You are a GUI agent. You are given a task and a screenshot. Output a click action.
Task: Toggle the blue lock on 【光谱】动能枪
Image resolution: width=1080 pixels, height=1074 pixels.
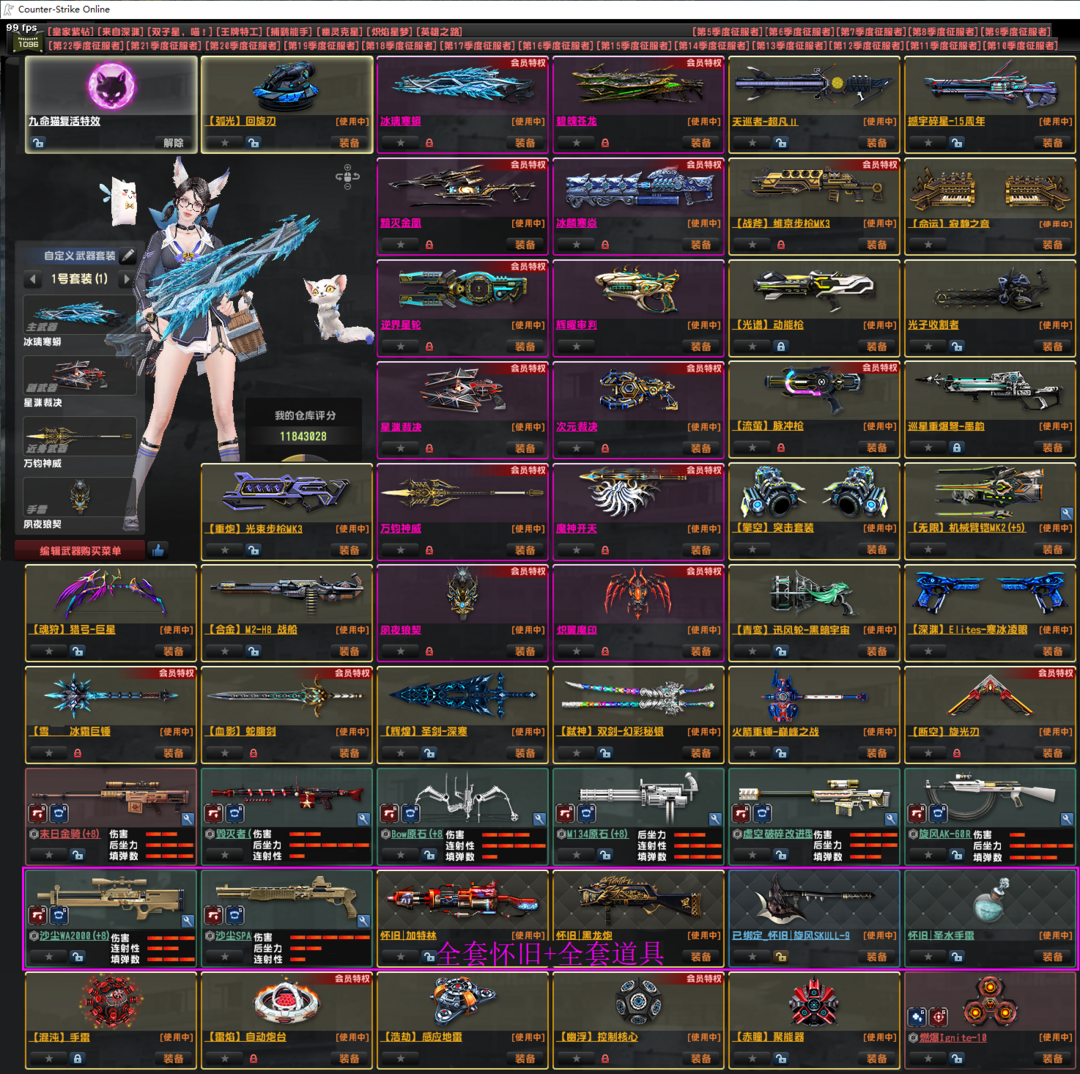[780, 347]
